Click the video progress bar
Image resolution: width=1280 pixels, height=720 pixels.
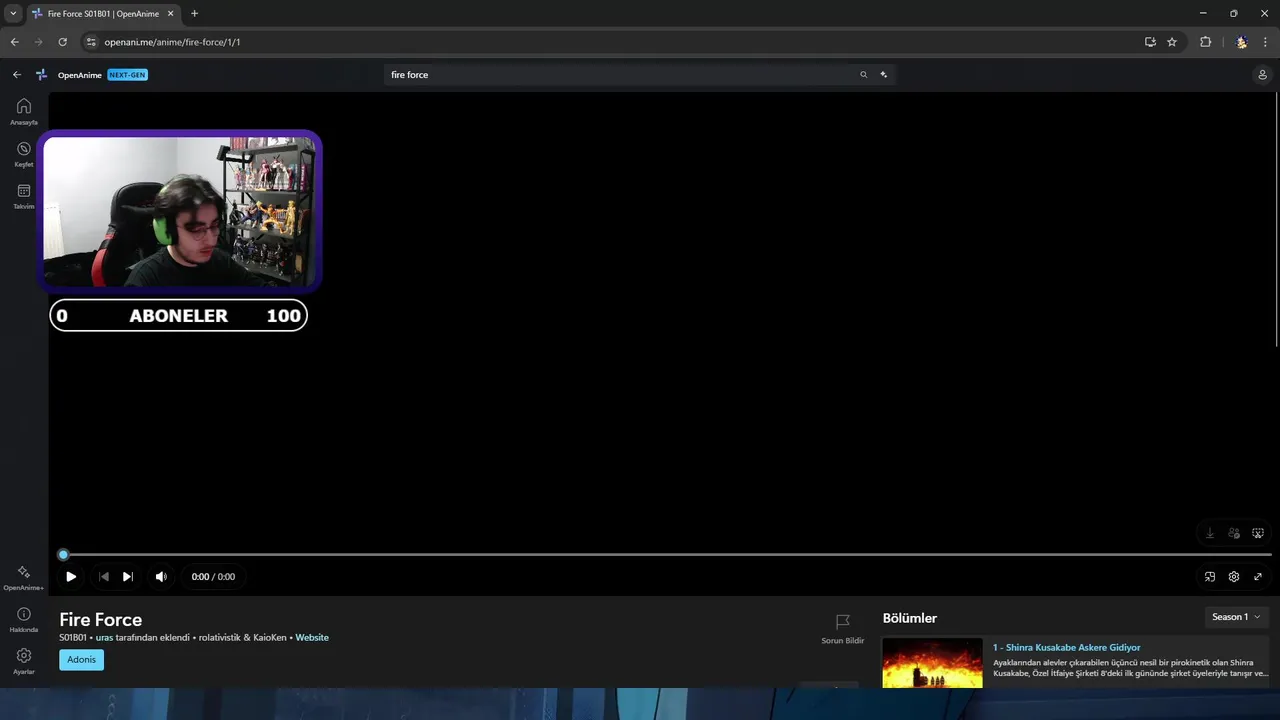667,554
